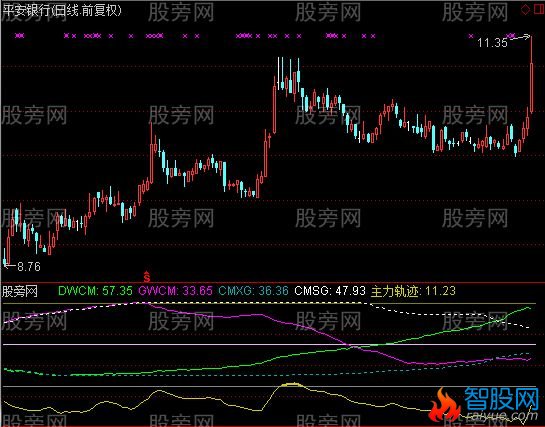Select the chart title 平安银行(日线.前复权)
The image size is (545, 427).
point(62,11)
